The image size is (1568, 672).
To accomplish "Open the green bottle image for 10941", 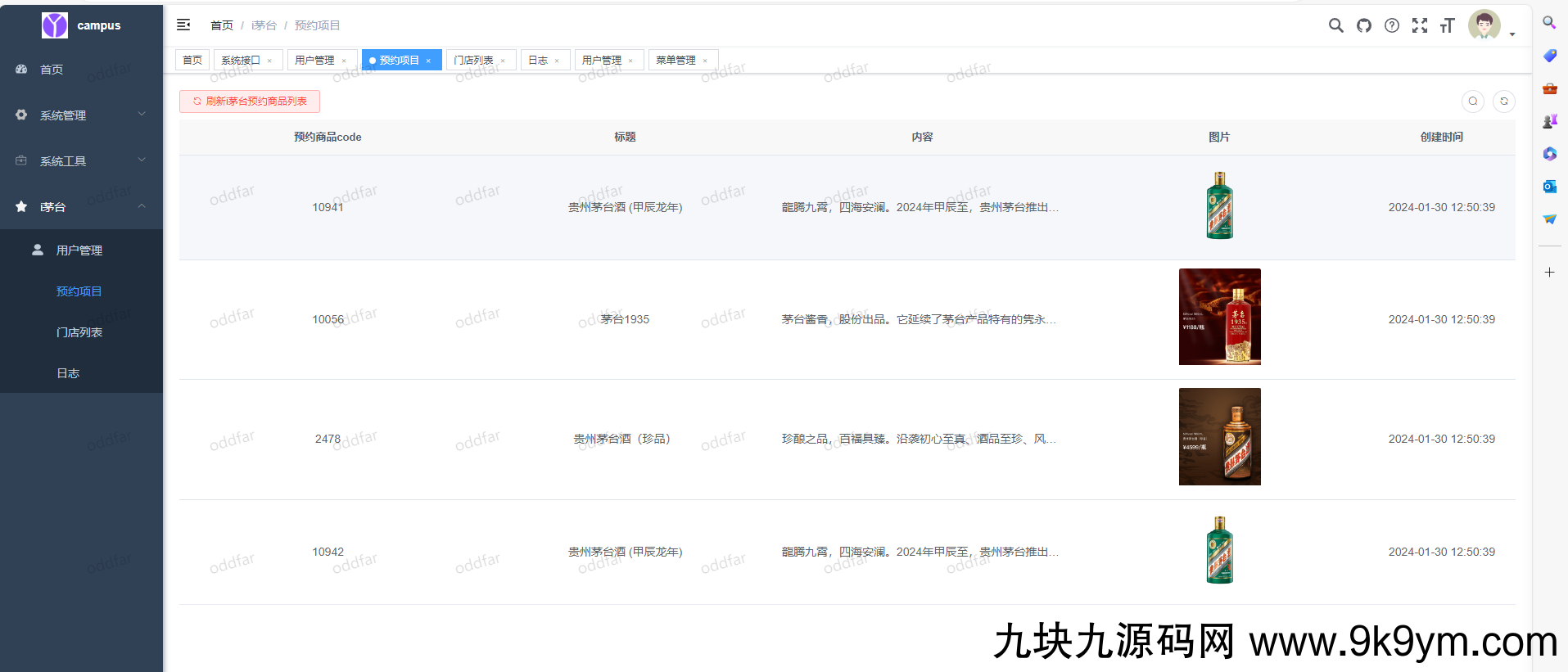I will tap(1219, 205).
